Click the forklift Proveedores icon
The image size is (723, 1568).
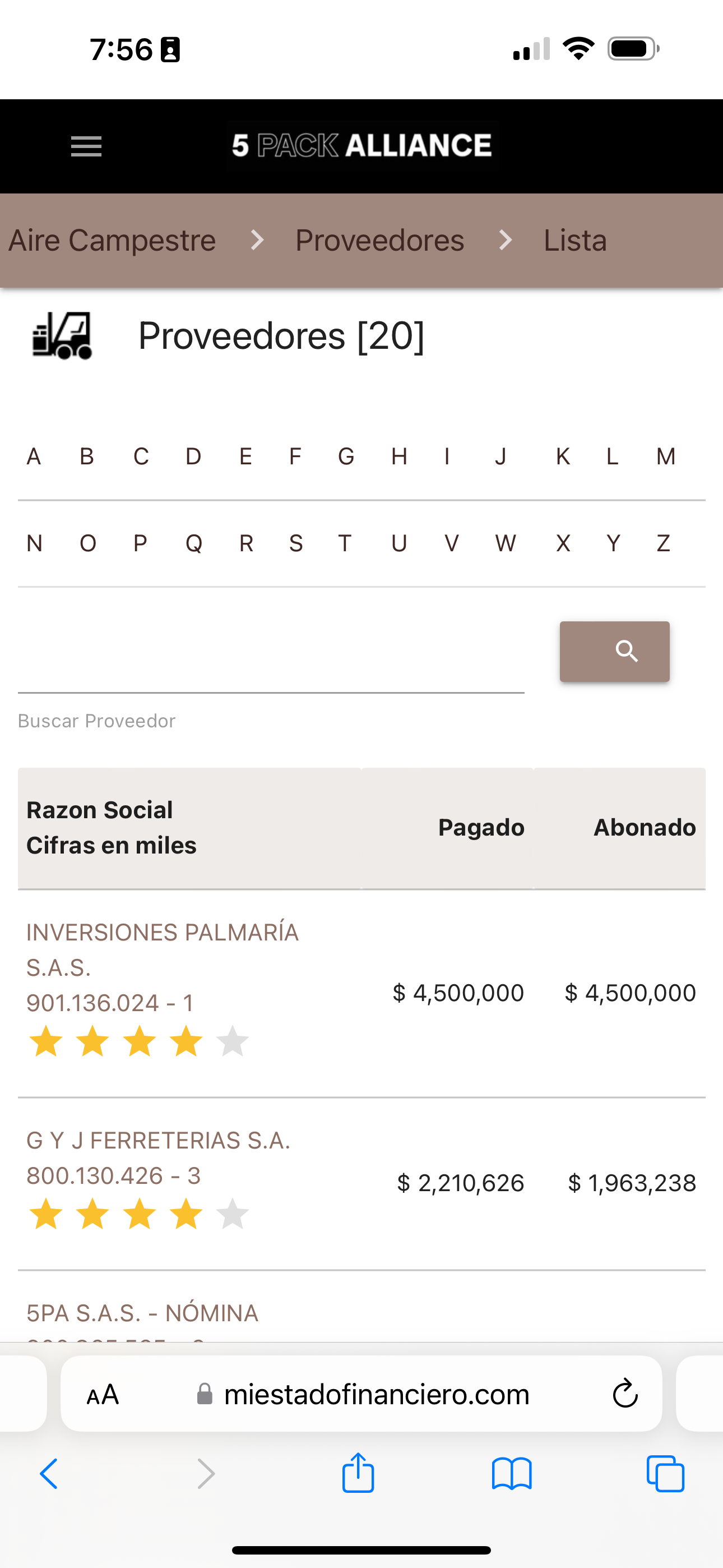[x=62, y=335]
